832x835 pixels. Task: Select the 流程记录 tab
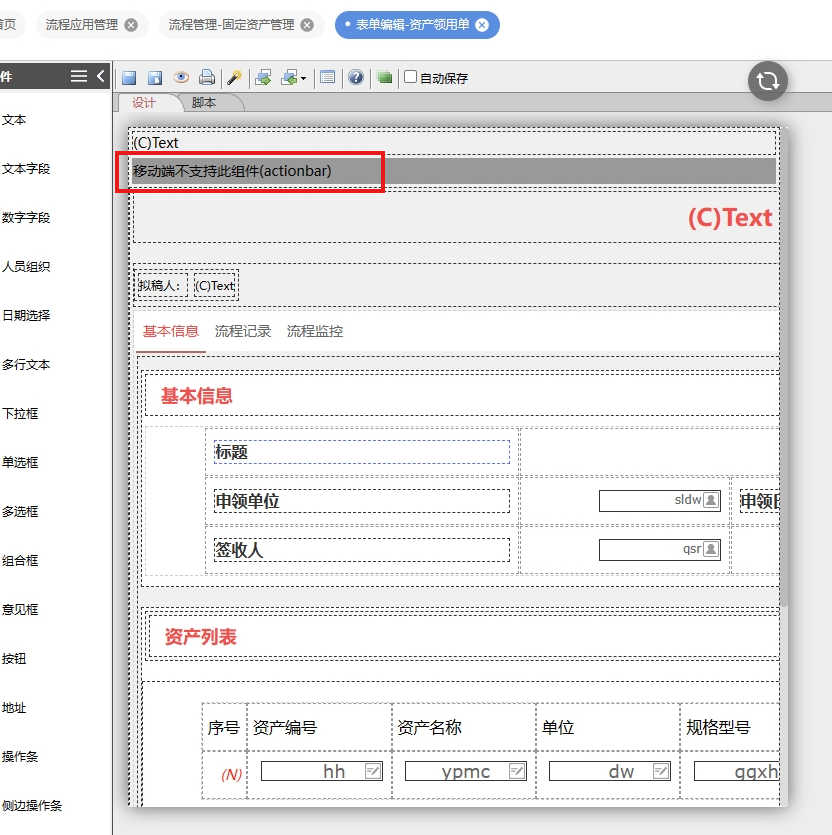243,331
